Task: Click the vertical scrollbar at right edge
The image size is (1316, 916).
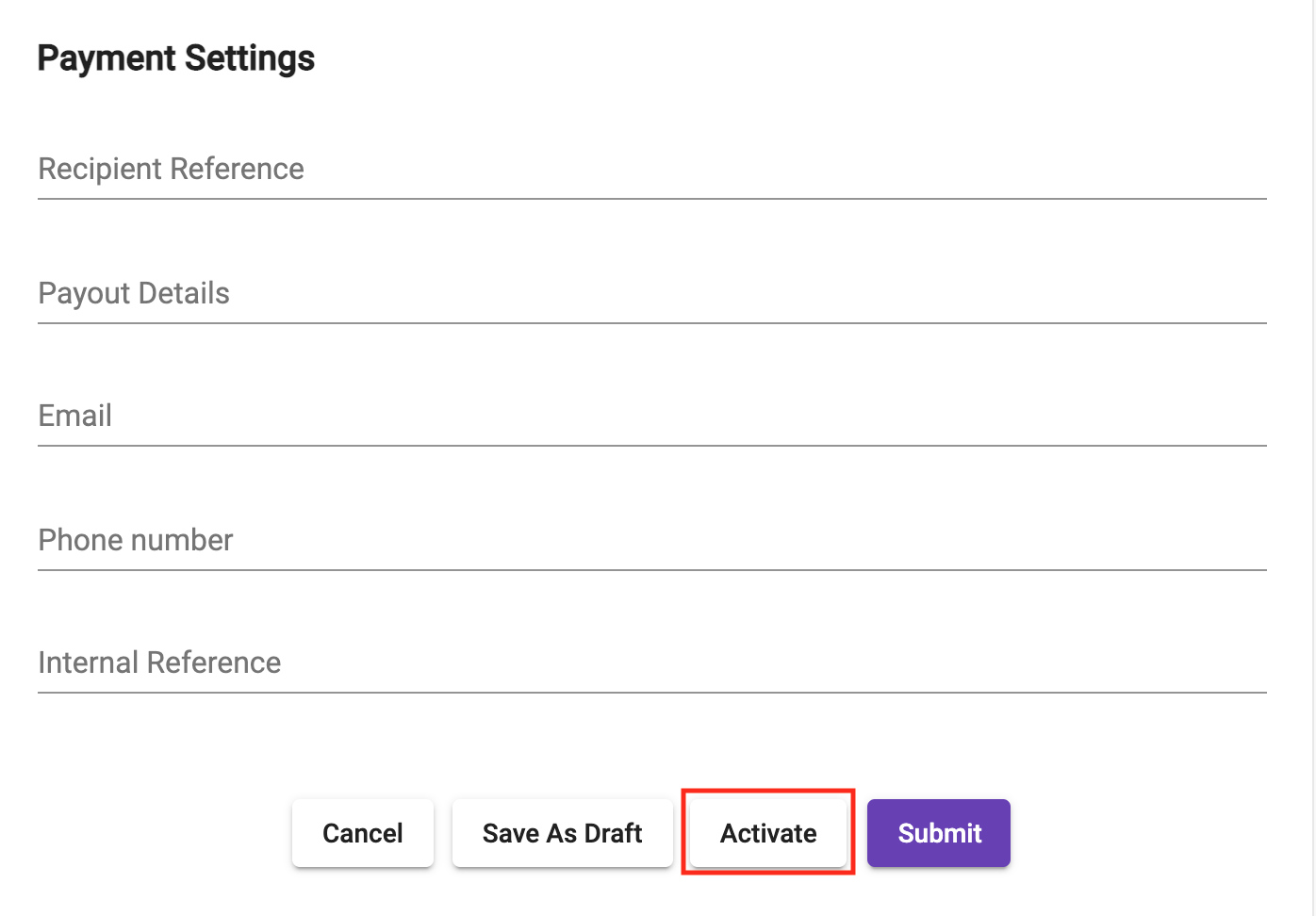Action: tap(1313, 458)
